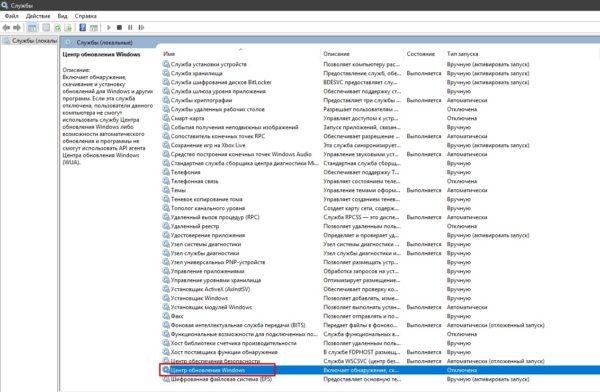Screen dimensions: 600x392
Task: Click gear icon of Управление приложениями
Action: click(x=166, y=271)
